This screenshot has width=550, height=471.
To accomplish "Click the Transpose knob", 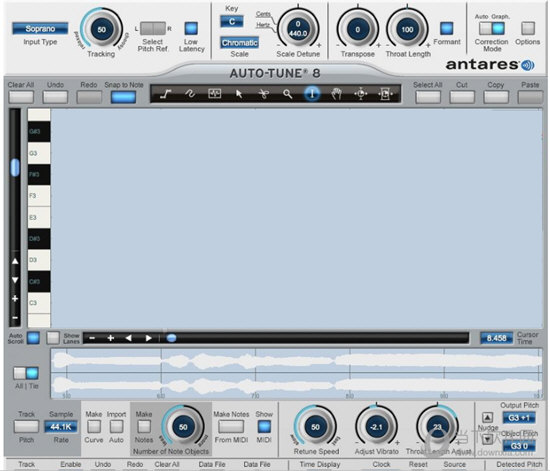I will [x=357, y=29].
